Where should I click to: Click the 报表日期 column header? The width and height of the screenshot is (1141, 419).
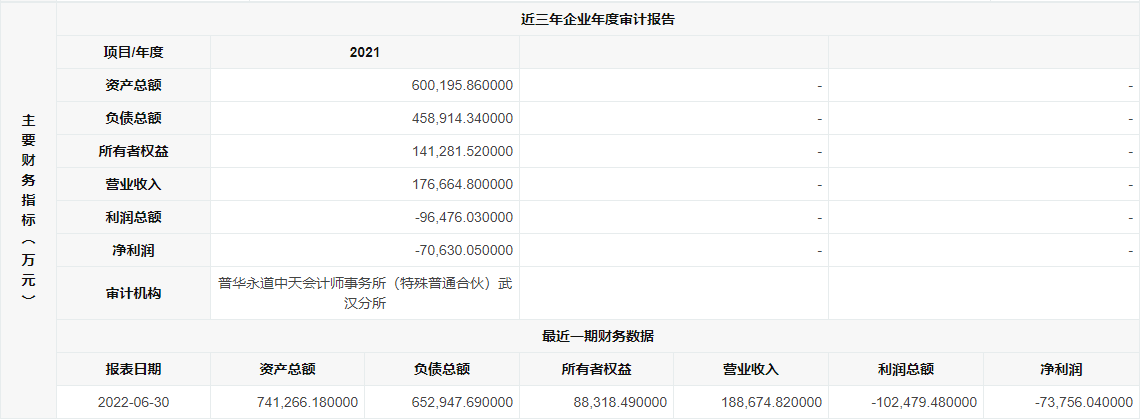coord(133,369)
